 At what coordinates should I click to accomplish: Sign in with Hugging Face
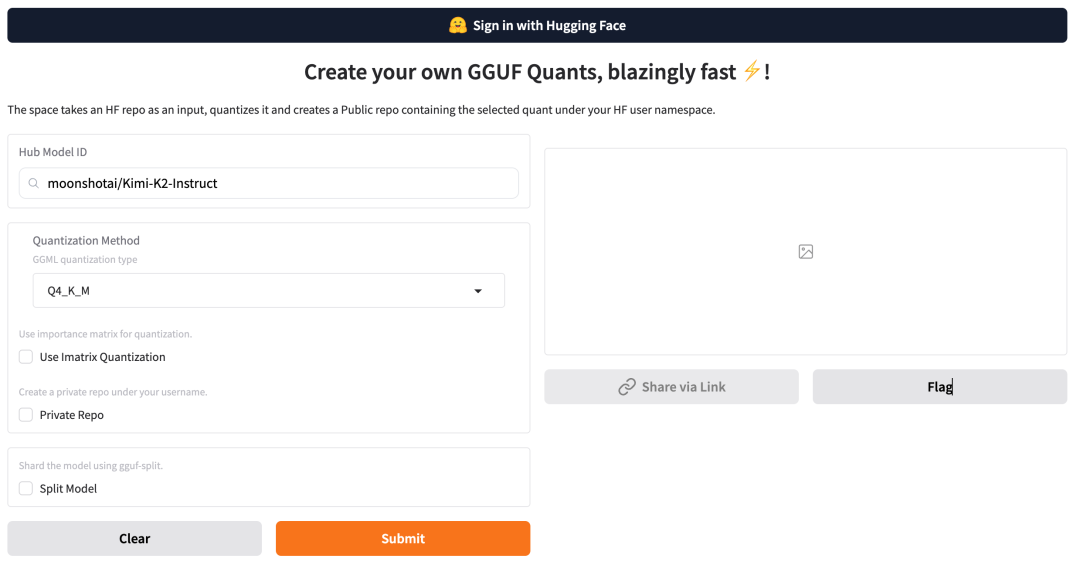(537, 25)
